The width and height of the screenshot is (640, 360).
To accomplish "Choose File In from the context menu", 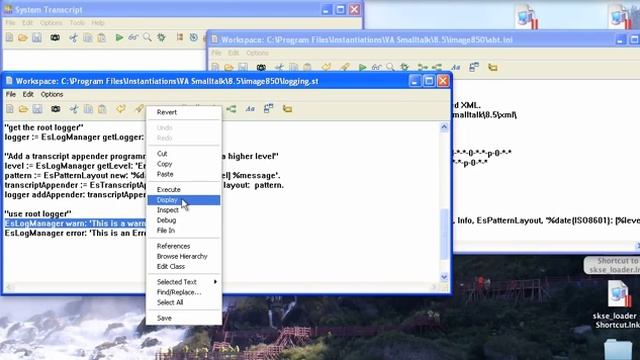I will pos(184,231).
